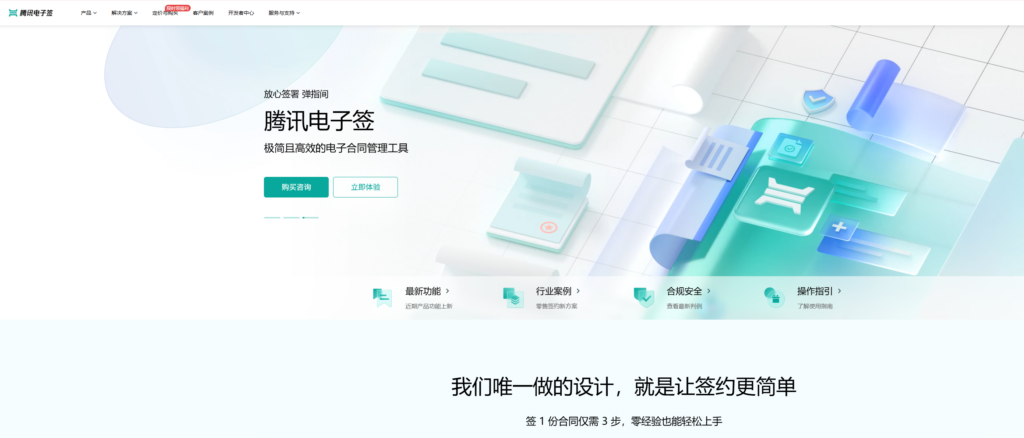Click the 操作指引 guide icon
1024x438 pixels.
click(x=773, y=297)
